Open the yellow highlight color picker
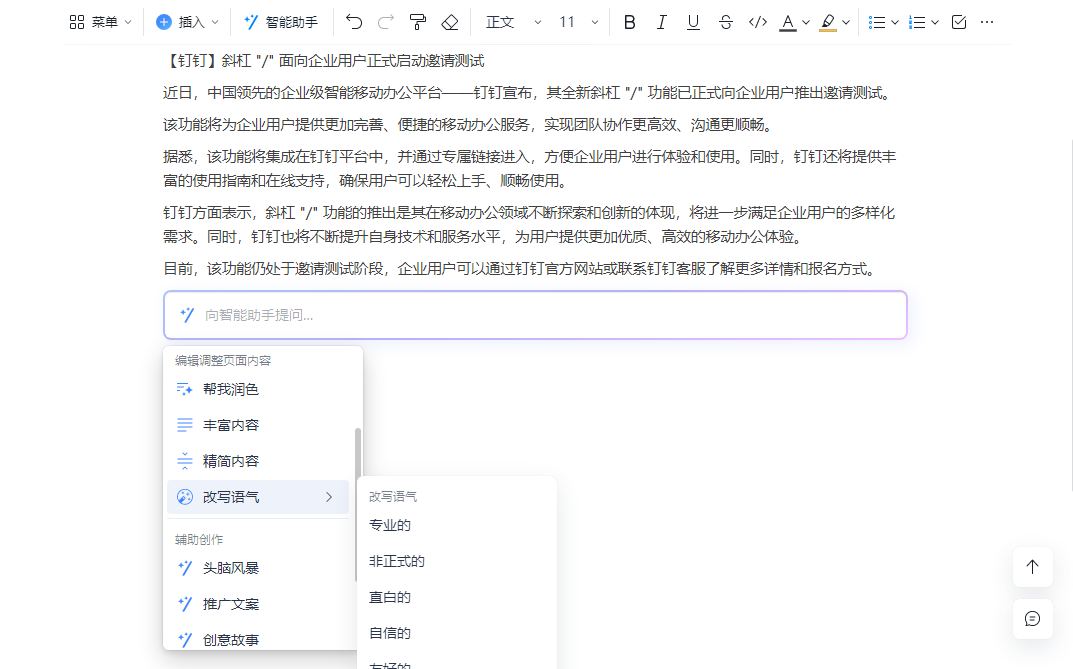The width and height of the screenshot is (1073, 669). pyautogui.click(x=834, y=22)
